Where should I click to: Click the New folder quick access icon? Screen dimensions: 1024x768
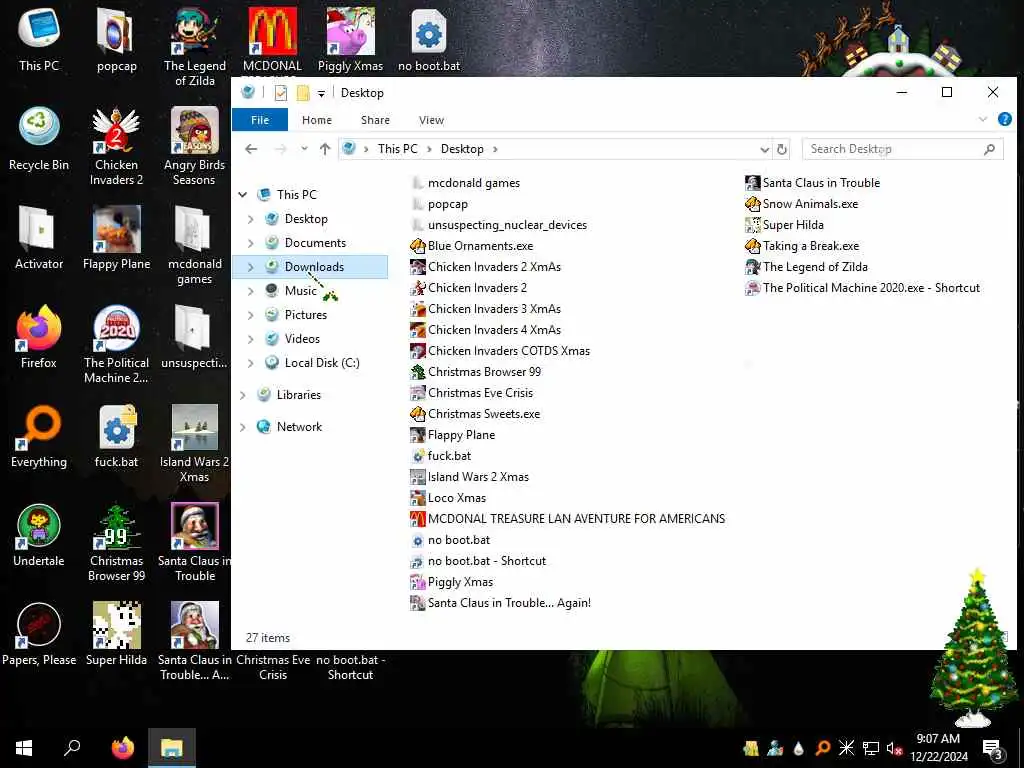(x=303, y=93)
